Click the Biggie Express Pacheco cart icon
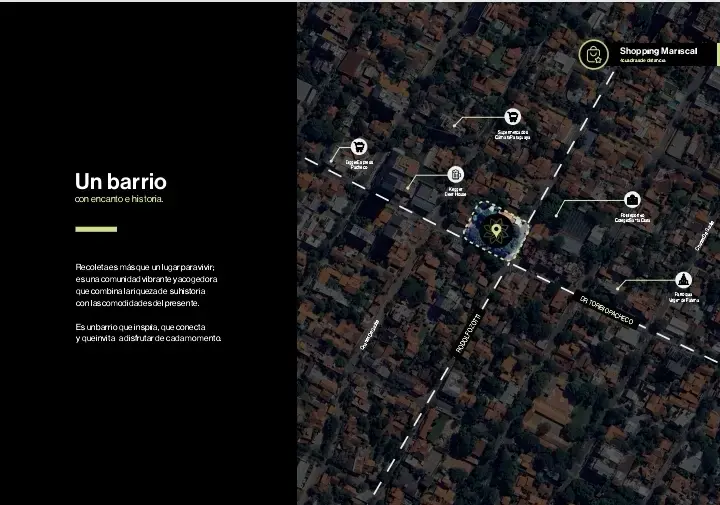Viewport: 720px width, 505px height. pos(358,147)
